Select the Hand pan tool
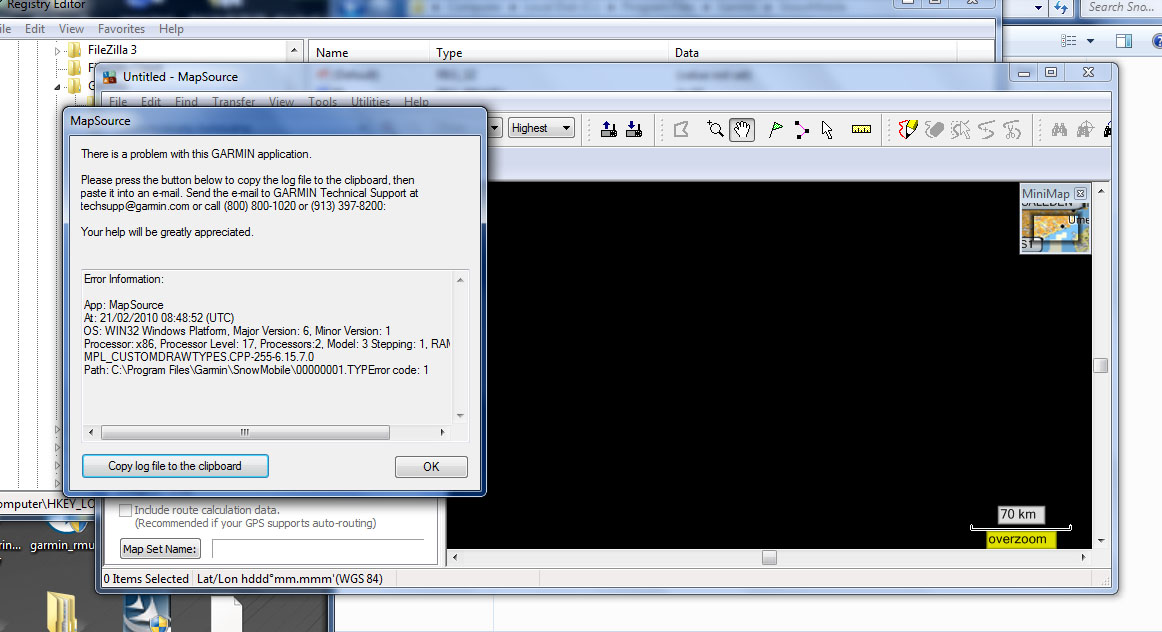Image resolution: width=1162 pixels, height=632 pixels. tap(742, 130)
